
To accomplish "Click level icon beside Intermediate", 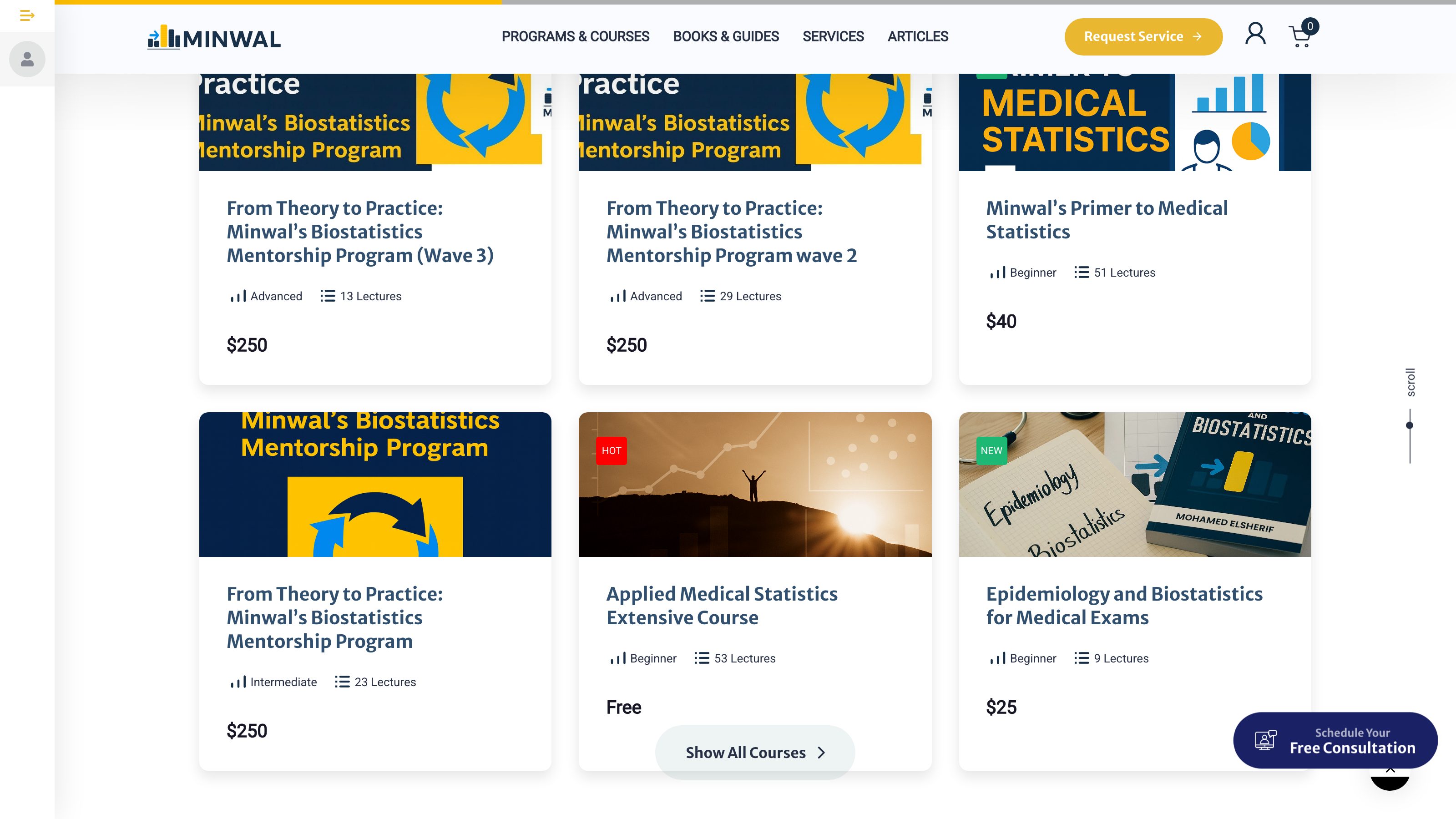I will pos(238,682).
